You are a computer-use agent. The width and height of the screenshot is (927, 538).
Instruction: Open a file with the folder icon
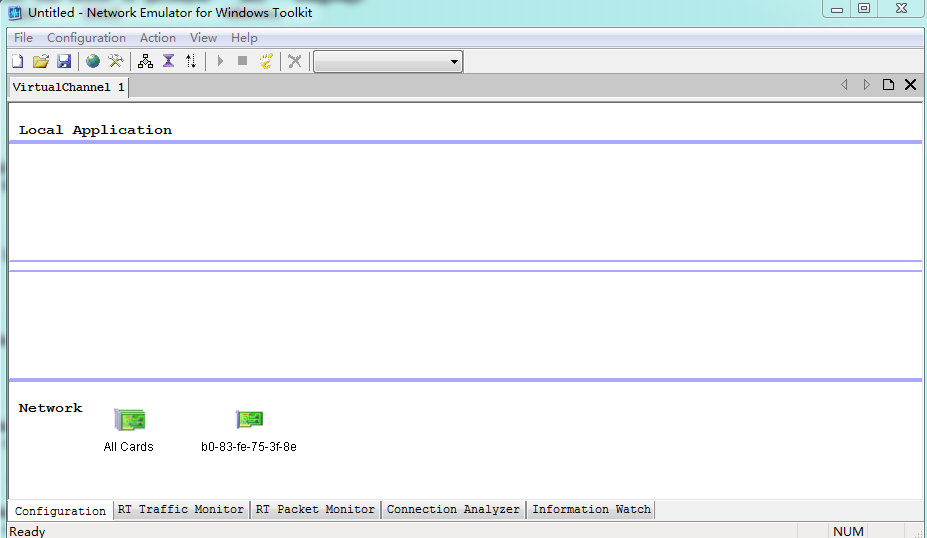tap(41, 61)
